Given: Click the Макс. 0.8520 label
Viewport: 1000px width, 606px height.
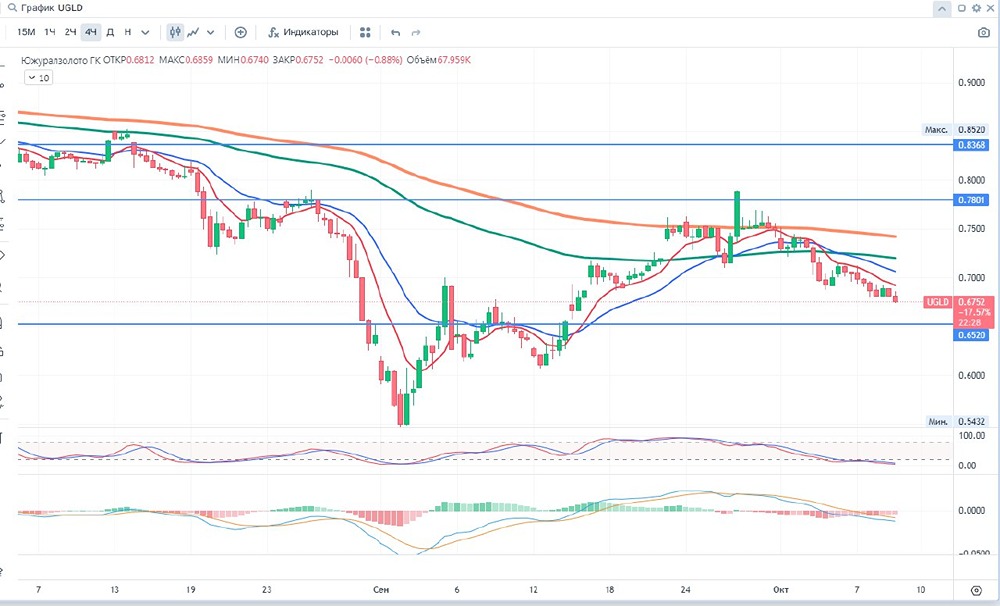Looking at the screenshot, I should coord(955,129).
